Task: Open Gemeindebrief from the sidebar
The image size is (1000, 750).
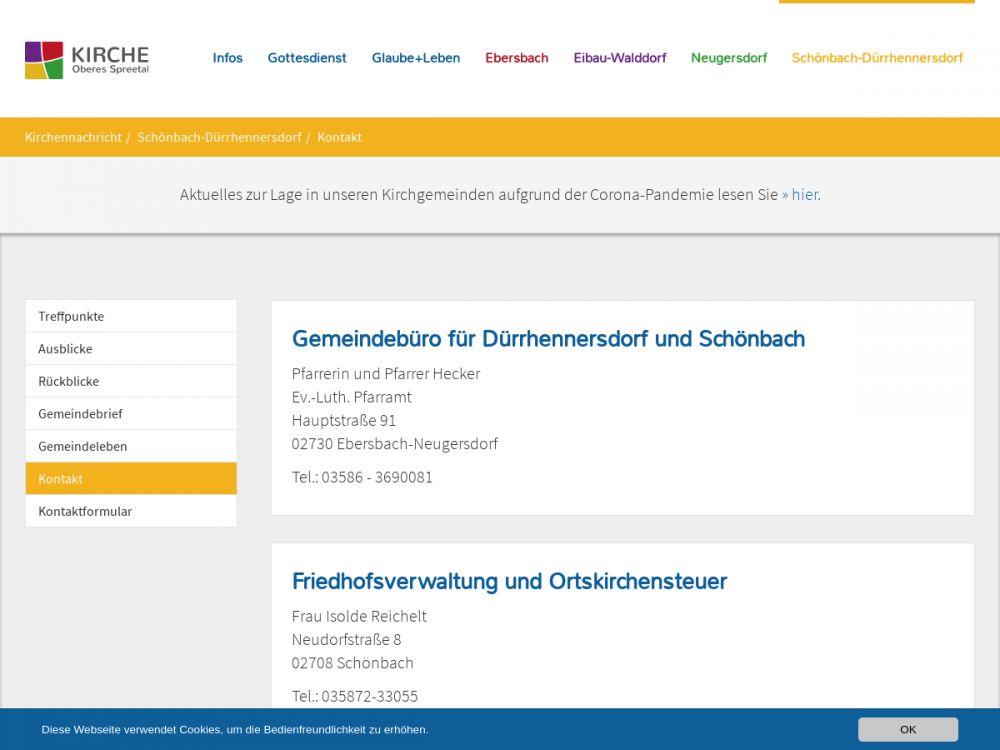Action: click(x=80, y=414)
